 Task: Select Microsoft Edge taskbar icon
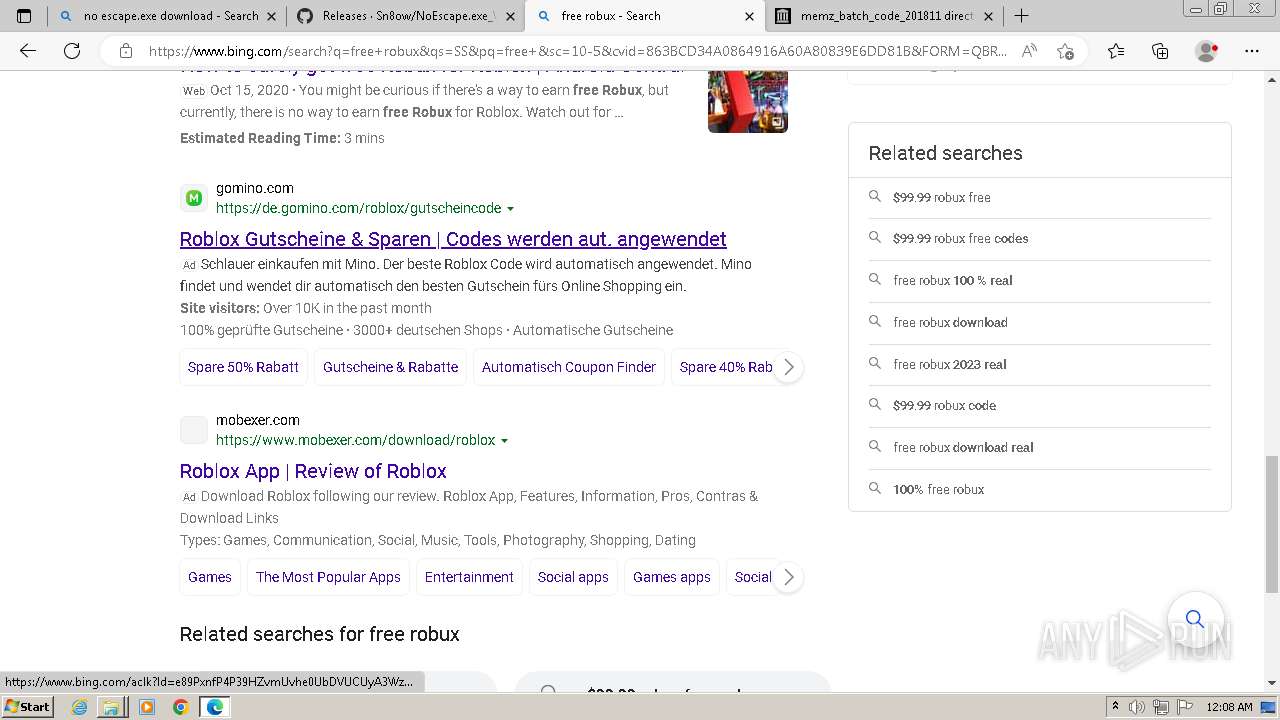[215, 707]
